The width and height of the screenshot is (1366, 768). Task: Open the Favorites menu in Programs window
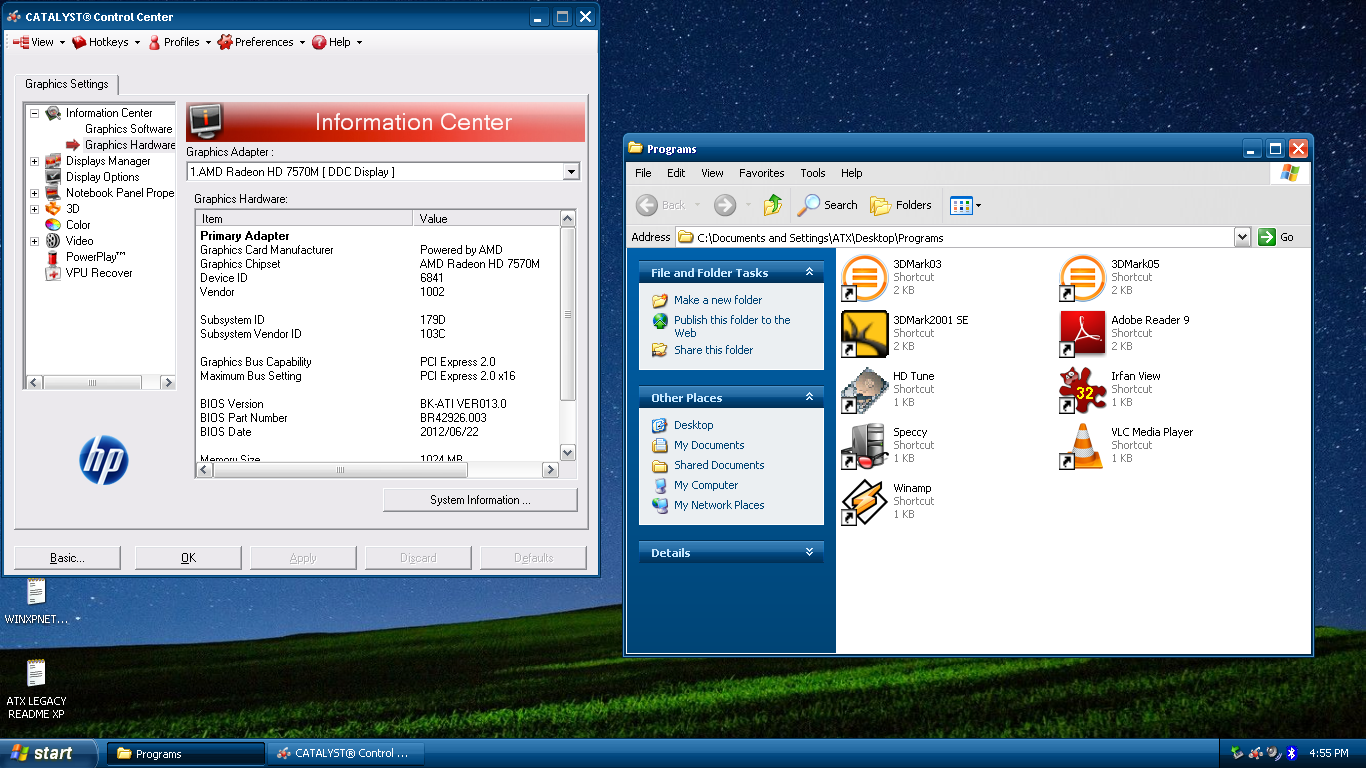[x=761, y=173]
